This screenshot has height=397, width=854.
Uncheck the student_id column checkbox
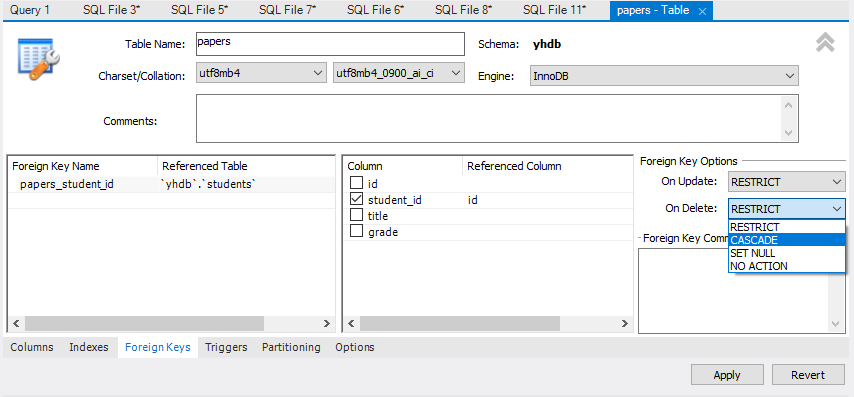[x=356, y=199]
